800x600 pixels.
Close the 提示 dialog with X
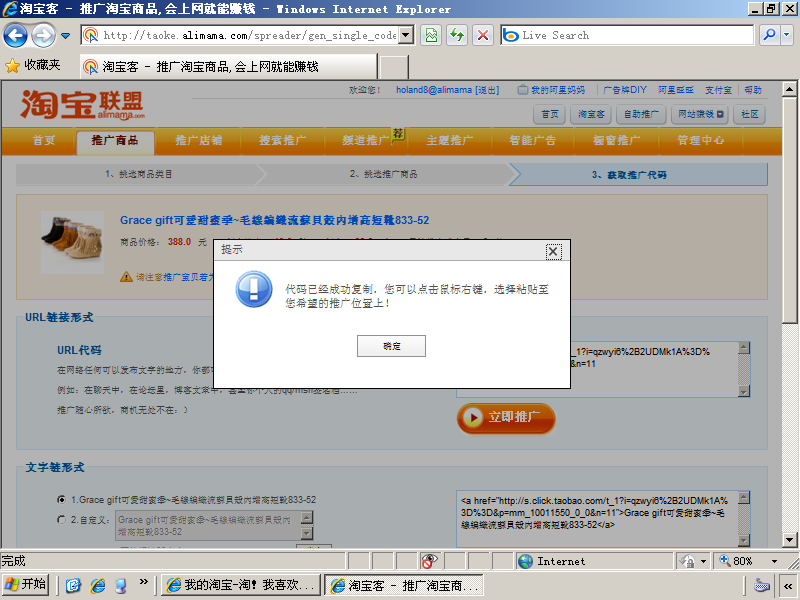(x=554, y=251)
